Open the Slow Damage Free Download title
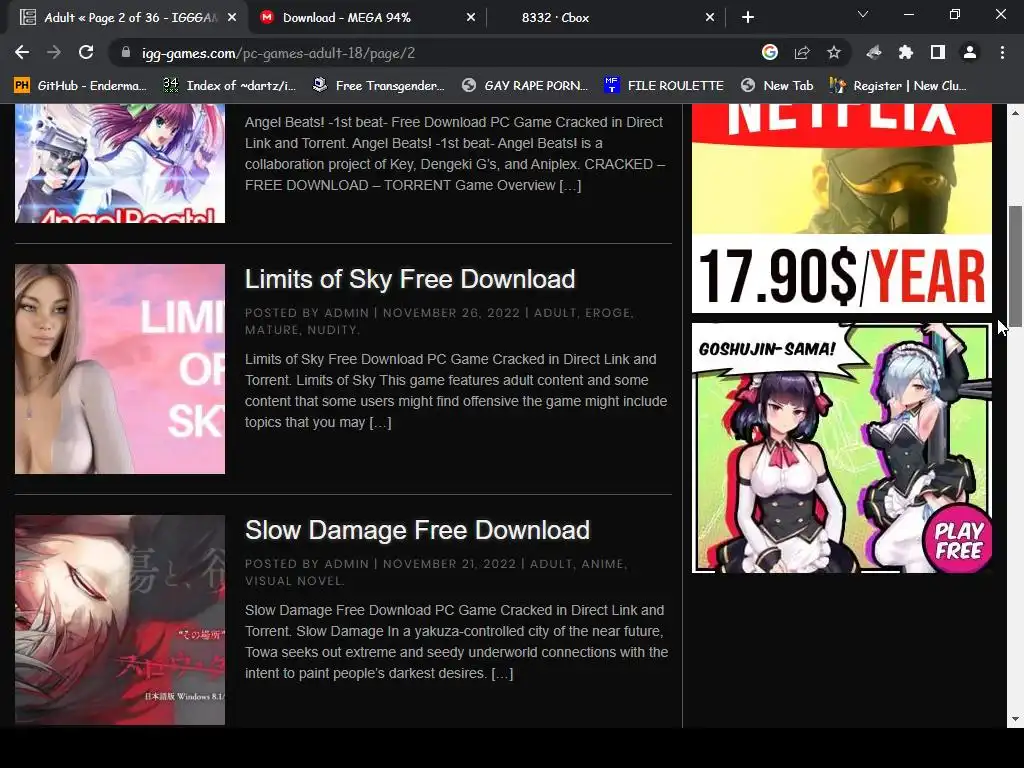The width and height of the screenshot is (1024, 768). click(417, 530)
